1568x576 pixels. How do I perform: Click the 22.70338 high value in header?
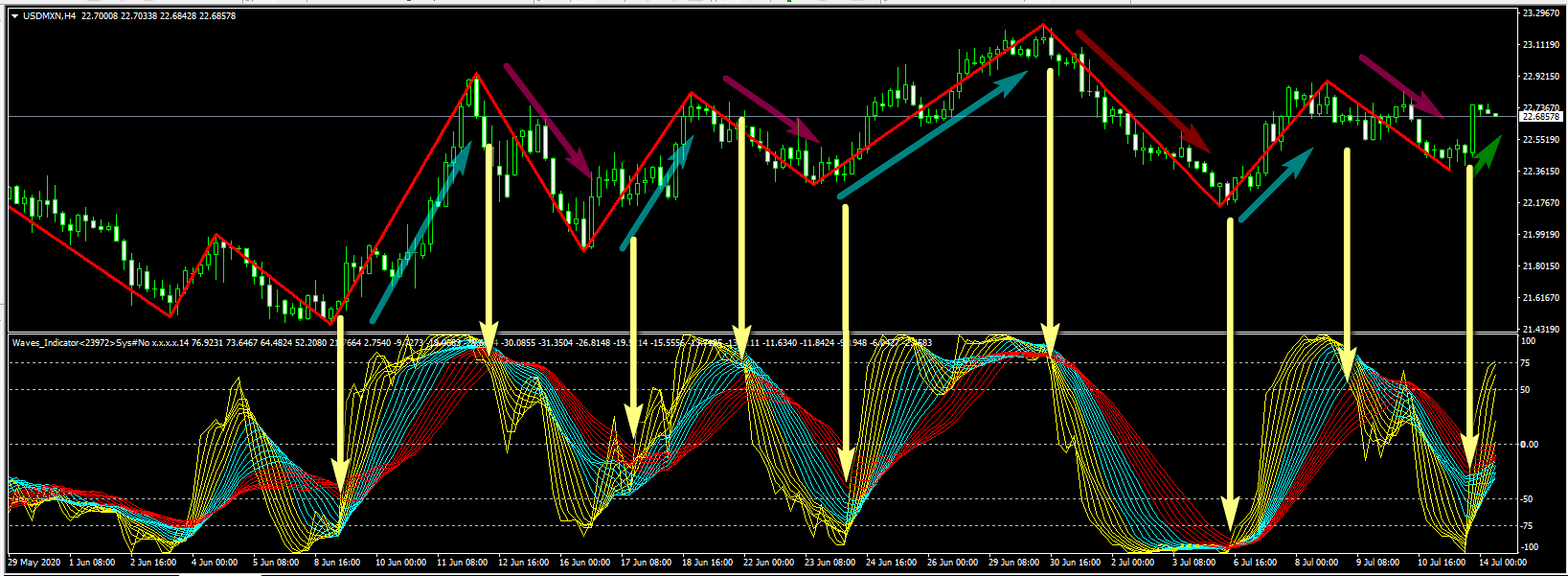click(x=140, y=16)
